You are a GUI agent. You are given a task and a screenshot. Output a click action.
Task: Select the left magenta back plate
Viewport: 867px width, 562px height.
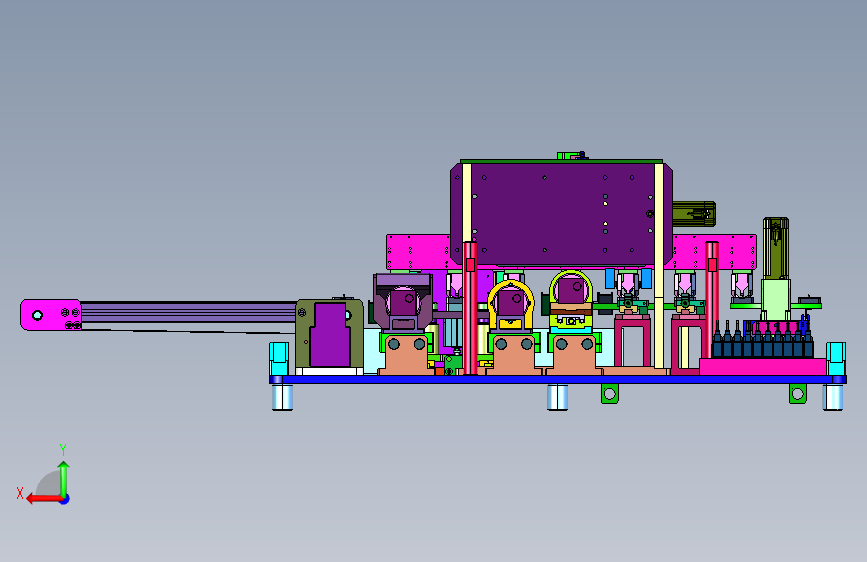[419, 252]
